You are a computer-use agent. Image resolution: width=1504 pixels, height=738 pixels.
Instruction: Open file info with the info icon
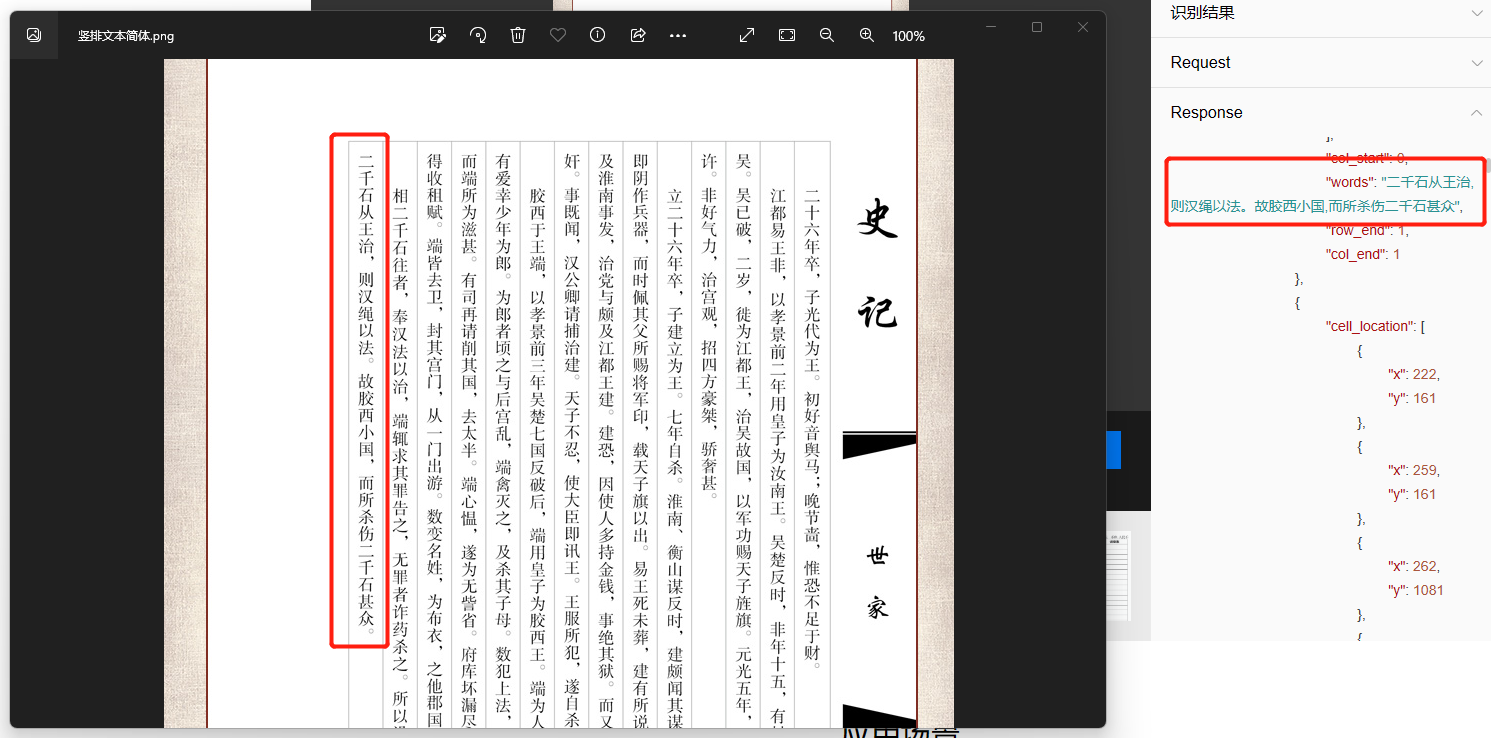(598, 35)
